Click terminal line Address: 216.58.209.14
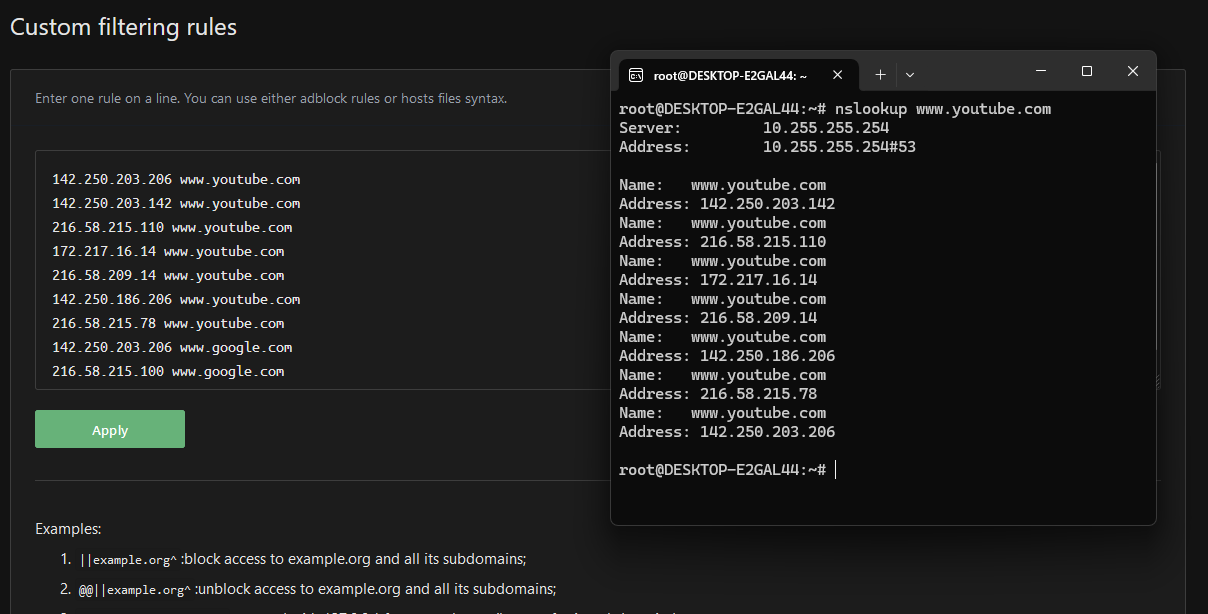 click(x=718, y=318)
